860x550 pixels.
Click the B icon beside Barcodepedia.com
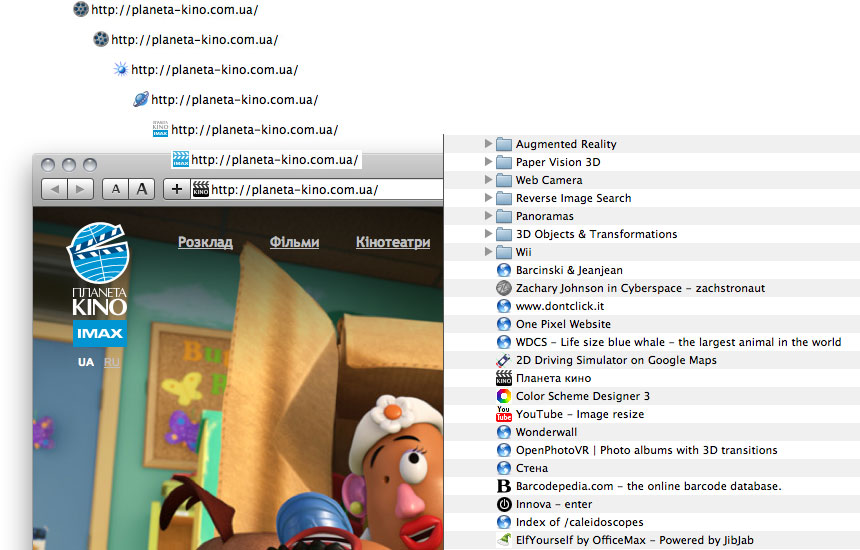coord(503,486)
